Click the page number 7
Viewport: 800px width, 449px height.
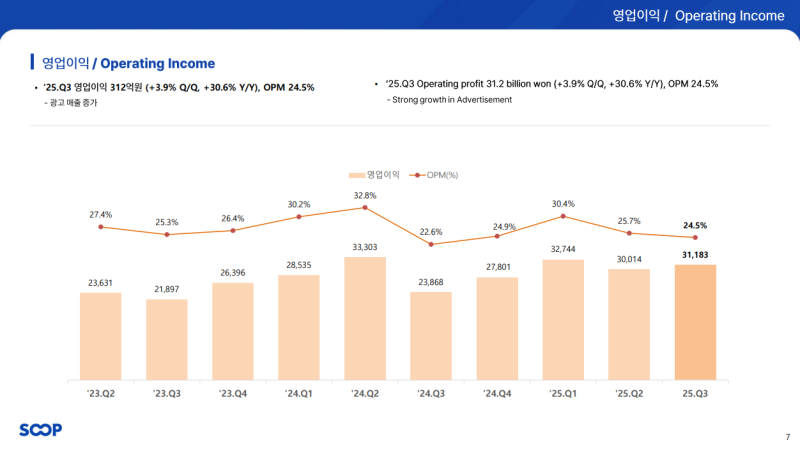787,437
